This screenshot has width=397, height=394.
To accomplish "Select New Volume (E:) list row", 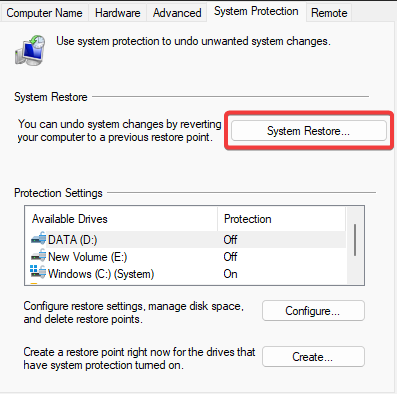I will [x=188, y=257].
